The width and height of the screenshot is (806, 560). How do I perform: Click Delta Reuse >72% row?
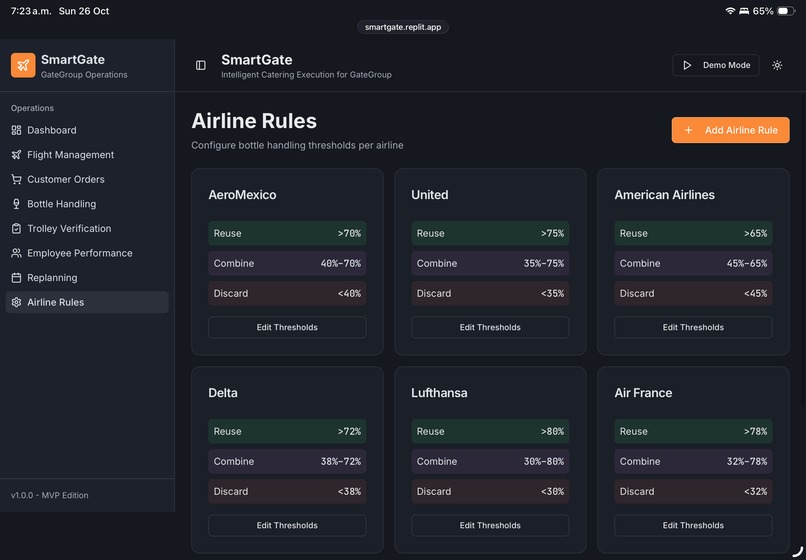pyautogui.click(x=287, y=431)
